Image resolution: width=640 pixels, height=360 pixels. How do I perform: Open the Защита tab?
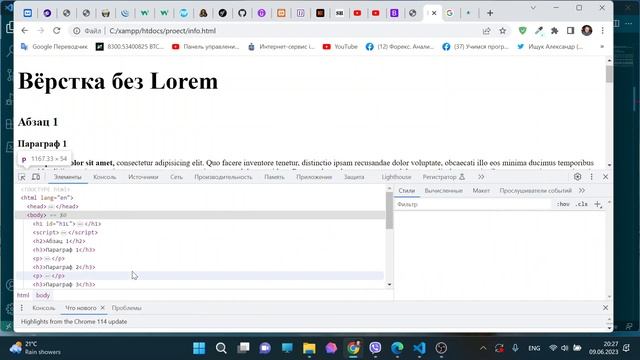click(x=354, y=177)
